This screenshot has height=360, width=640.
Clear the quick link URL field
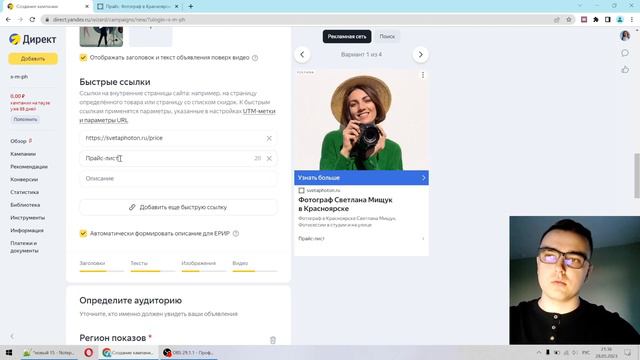(269, 138)
